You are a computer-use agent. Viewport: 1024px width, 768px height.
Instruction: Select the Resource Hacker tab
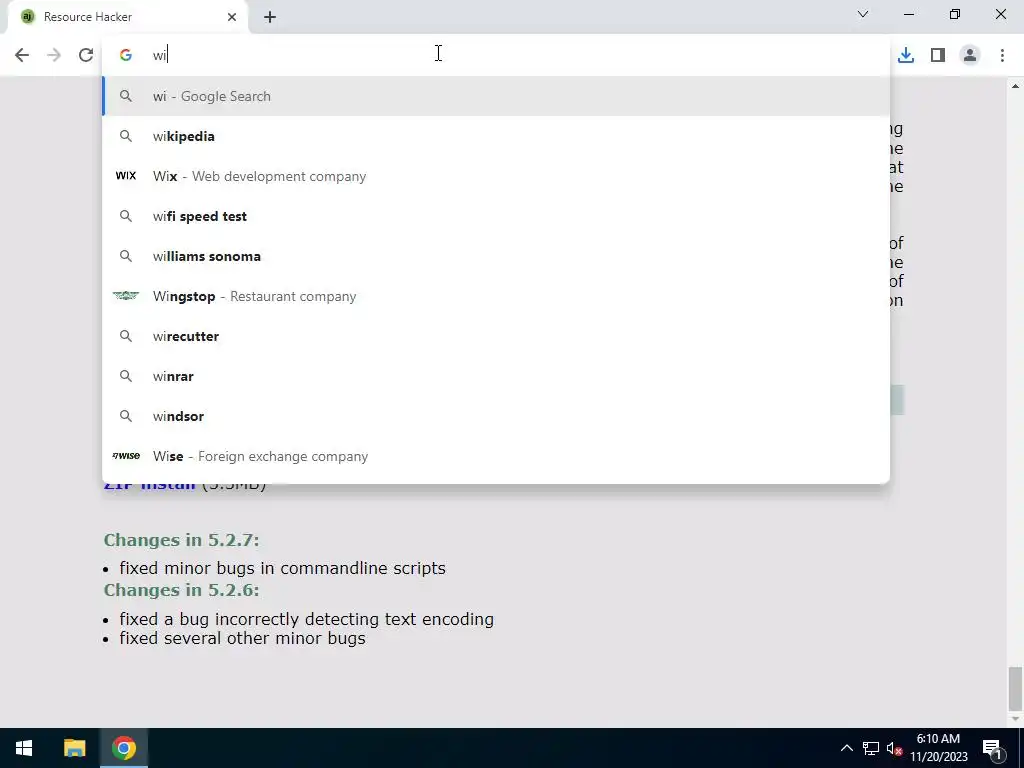click(x=127, y=17)
